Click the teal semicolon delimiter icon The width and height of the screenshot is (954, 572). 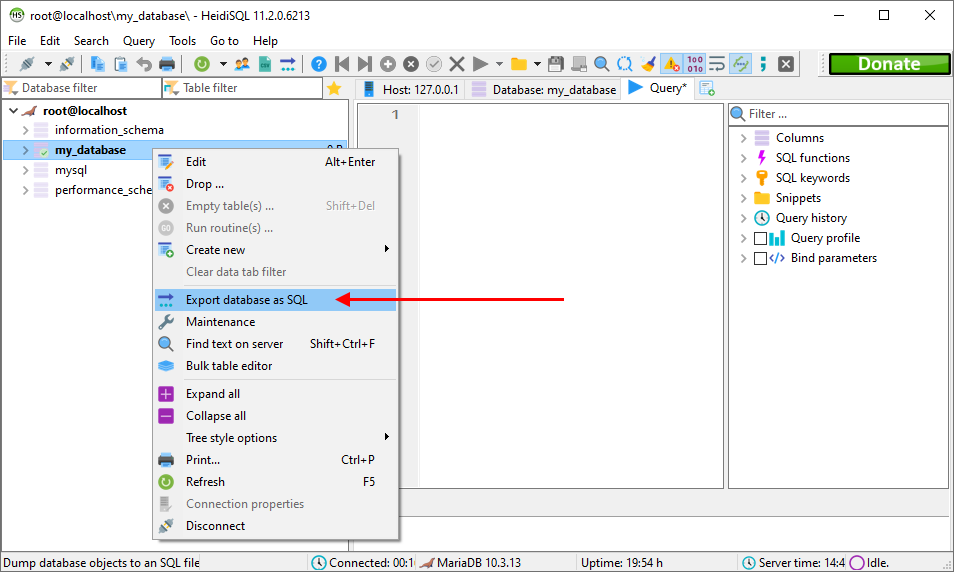[764, 64]
